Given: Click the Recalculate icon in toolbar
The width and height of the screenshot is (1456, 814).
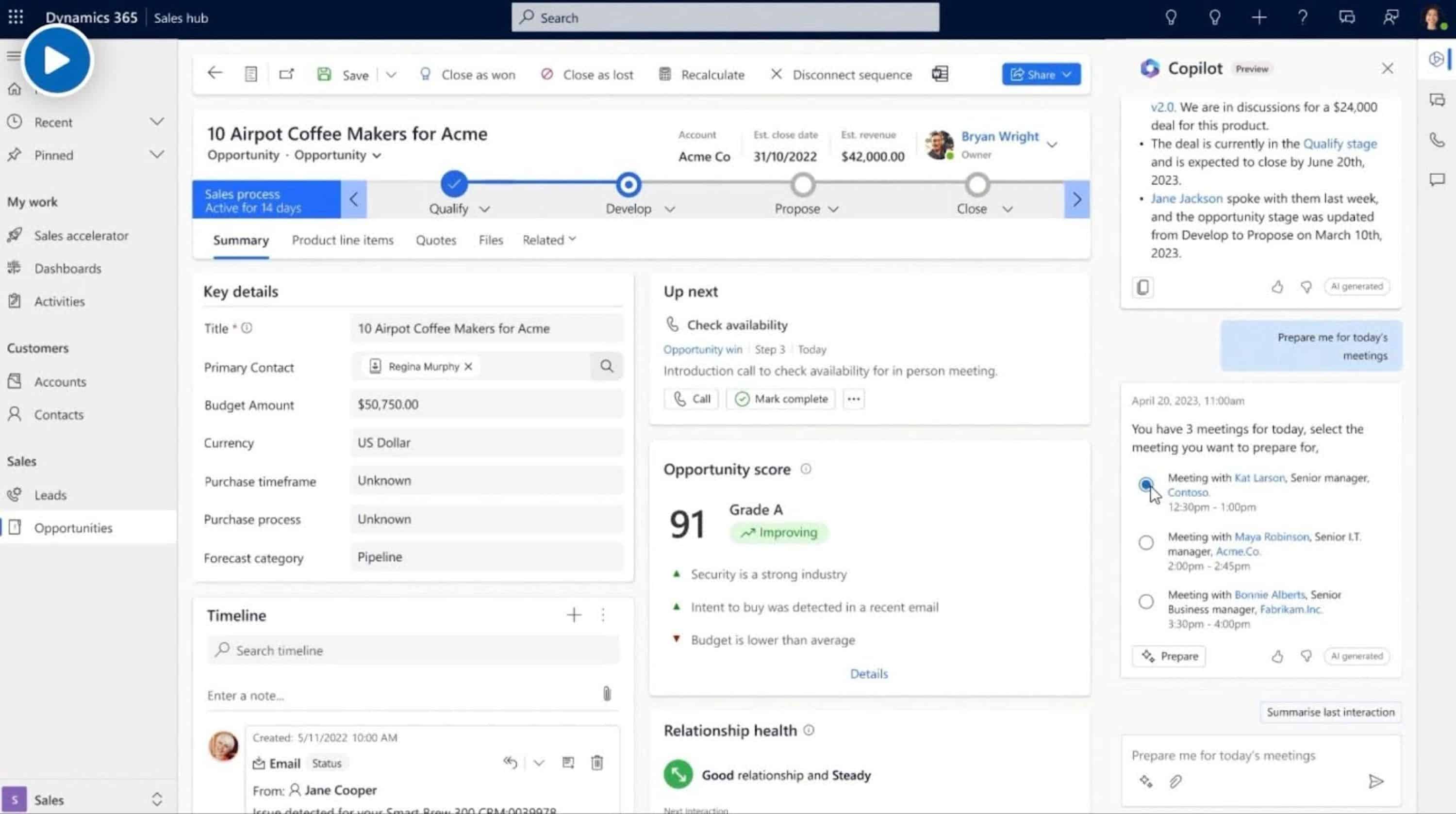Looking at the screenshot, I should click(665, 74).
